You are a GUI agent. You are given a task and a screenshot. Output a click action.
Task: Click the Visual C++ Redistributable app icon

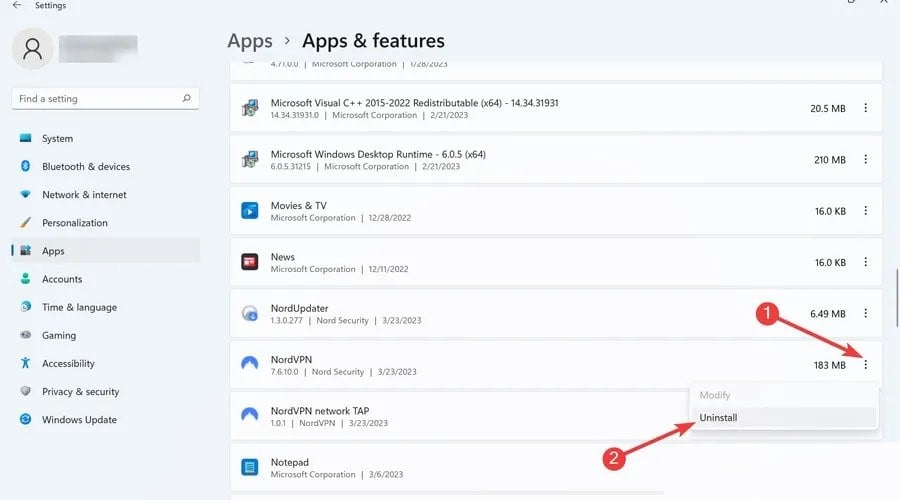pyautogui.click(x=250, y=108)
